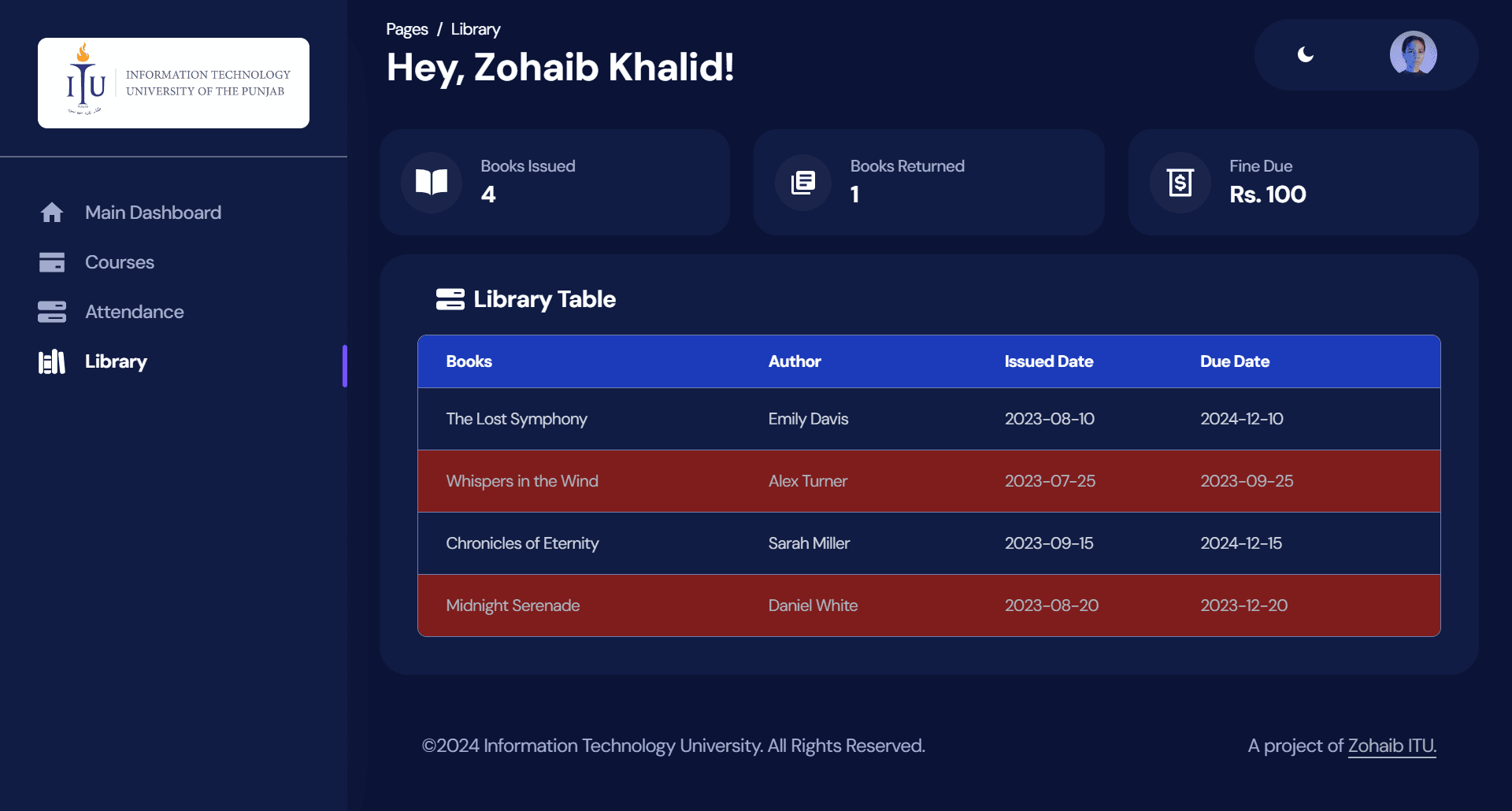Viewport: 1512px width, 811px height.
Task: Click the Attendance icon in sidebar
Action: coord(52,312)
